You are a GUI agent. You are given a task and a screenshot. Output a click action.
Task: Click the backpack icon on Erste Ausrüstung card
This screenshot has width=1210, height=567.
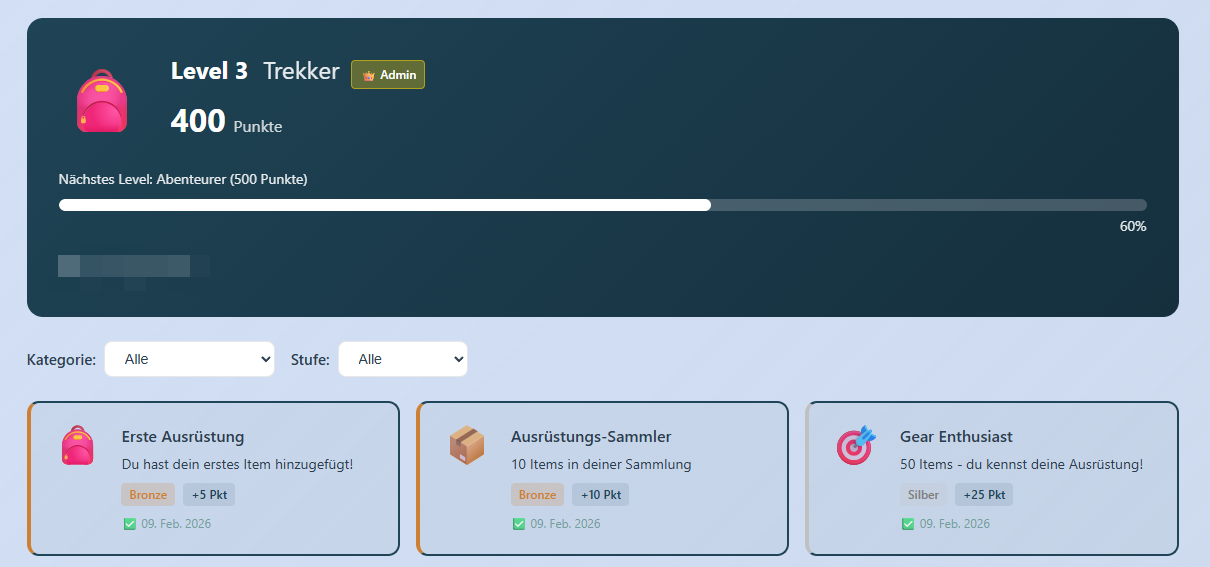pos(77,445)
